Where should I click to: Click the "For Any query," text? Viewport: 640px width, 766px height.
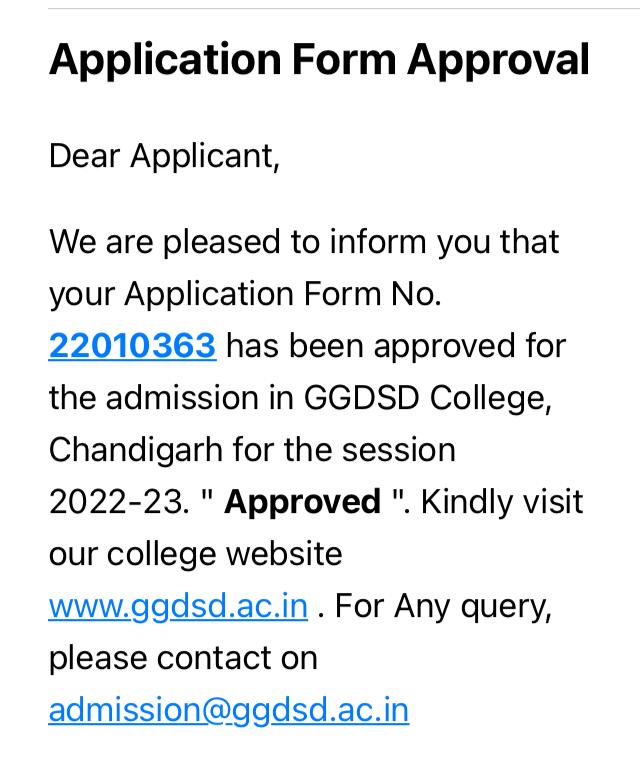tap(444, 608)
